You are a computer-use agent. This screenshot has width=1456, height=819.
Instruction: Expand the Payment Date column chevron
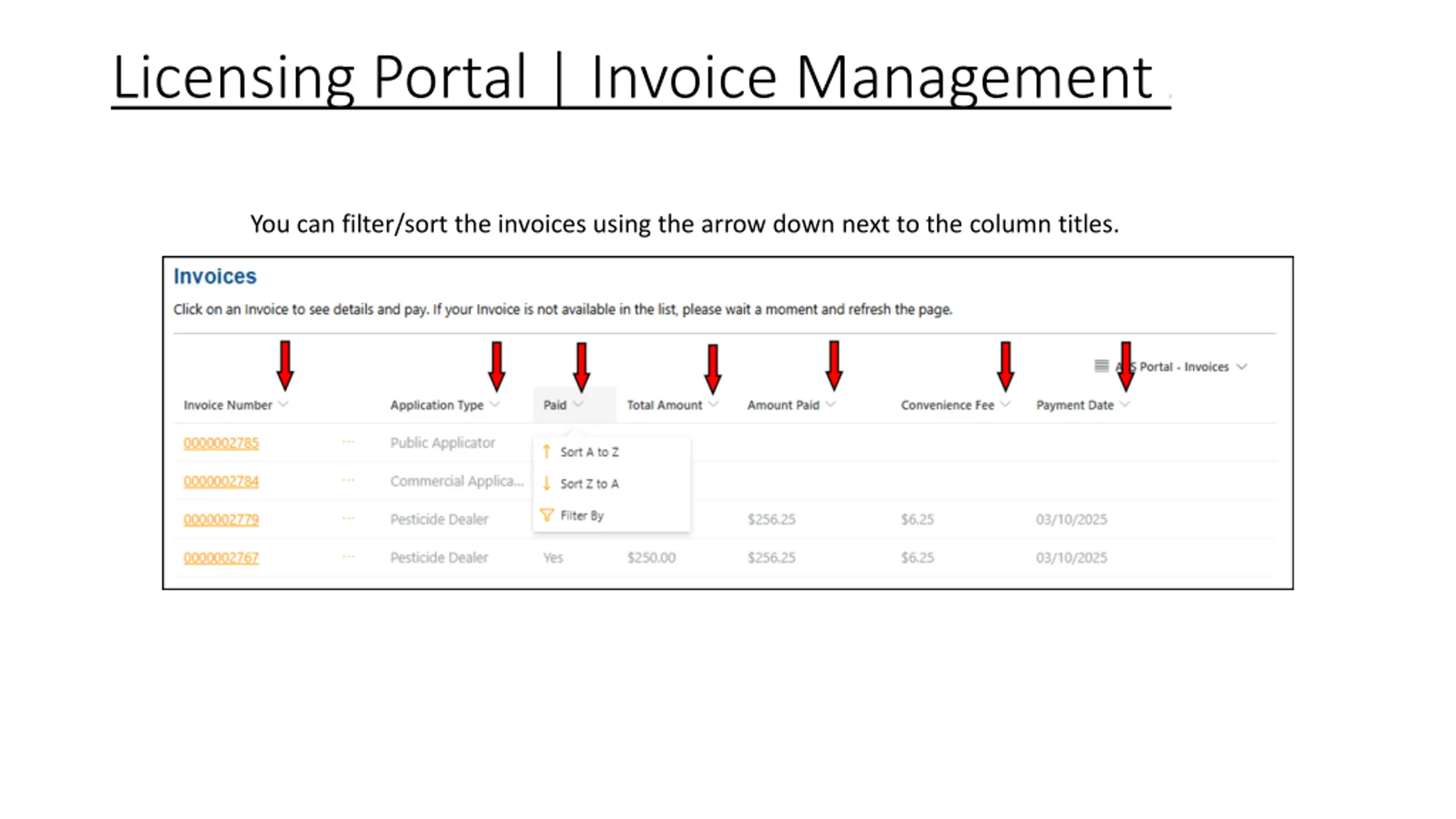(1124, 404)
